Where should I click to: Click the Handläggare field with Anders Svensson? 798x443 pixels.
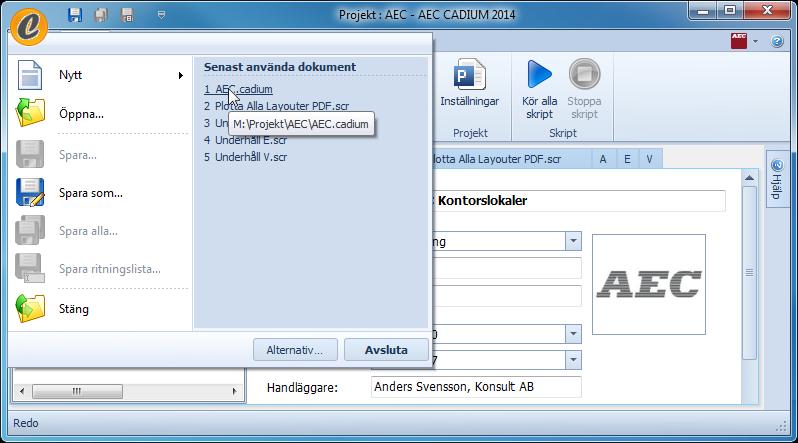(476, 387)
